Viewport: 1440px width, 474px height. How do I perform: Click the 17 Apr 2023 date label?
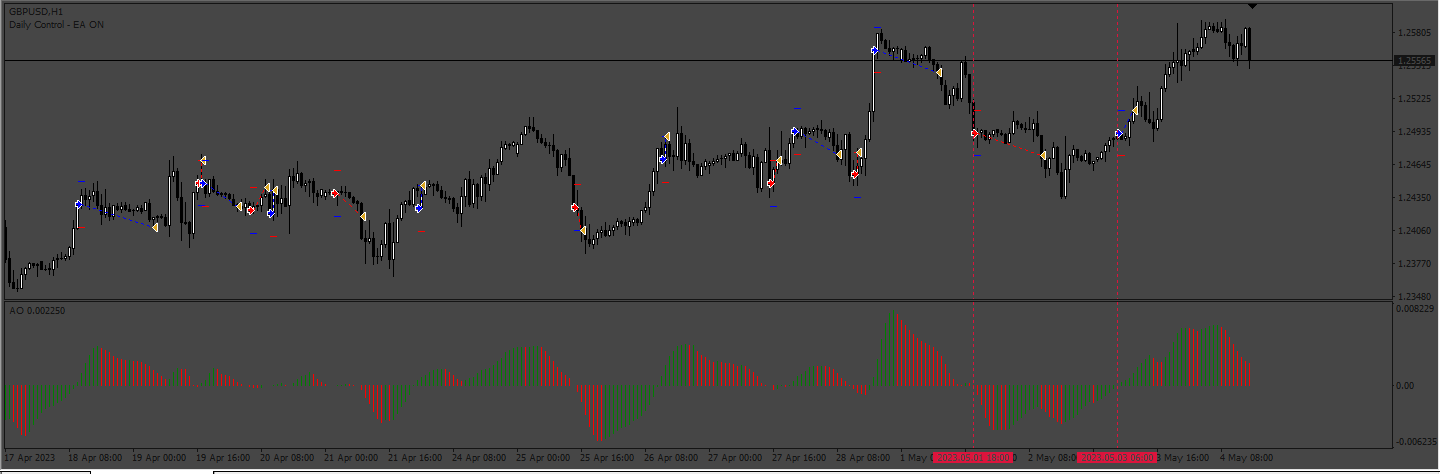[31, 458]
